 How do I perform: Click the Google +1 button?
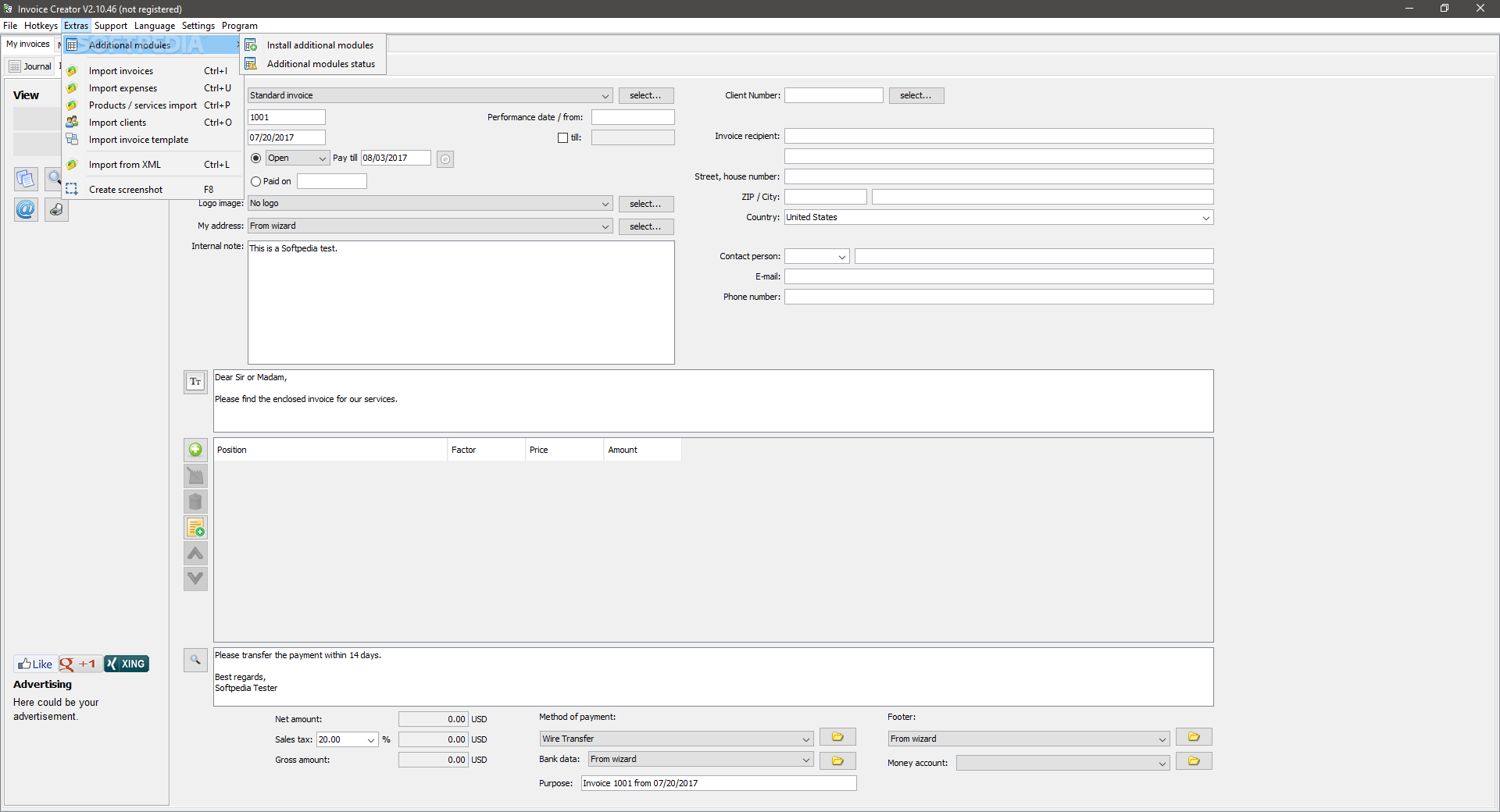pyautogui.click(x=79, y=664)
